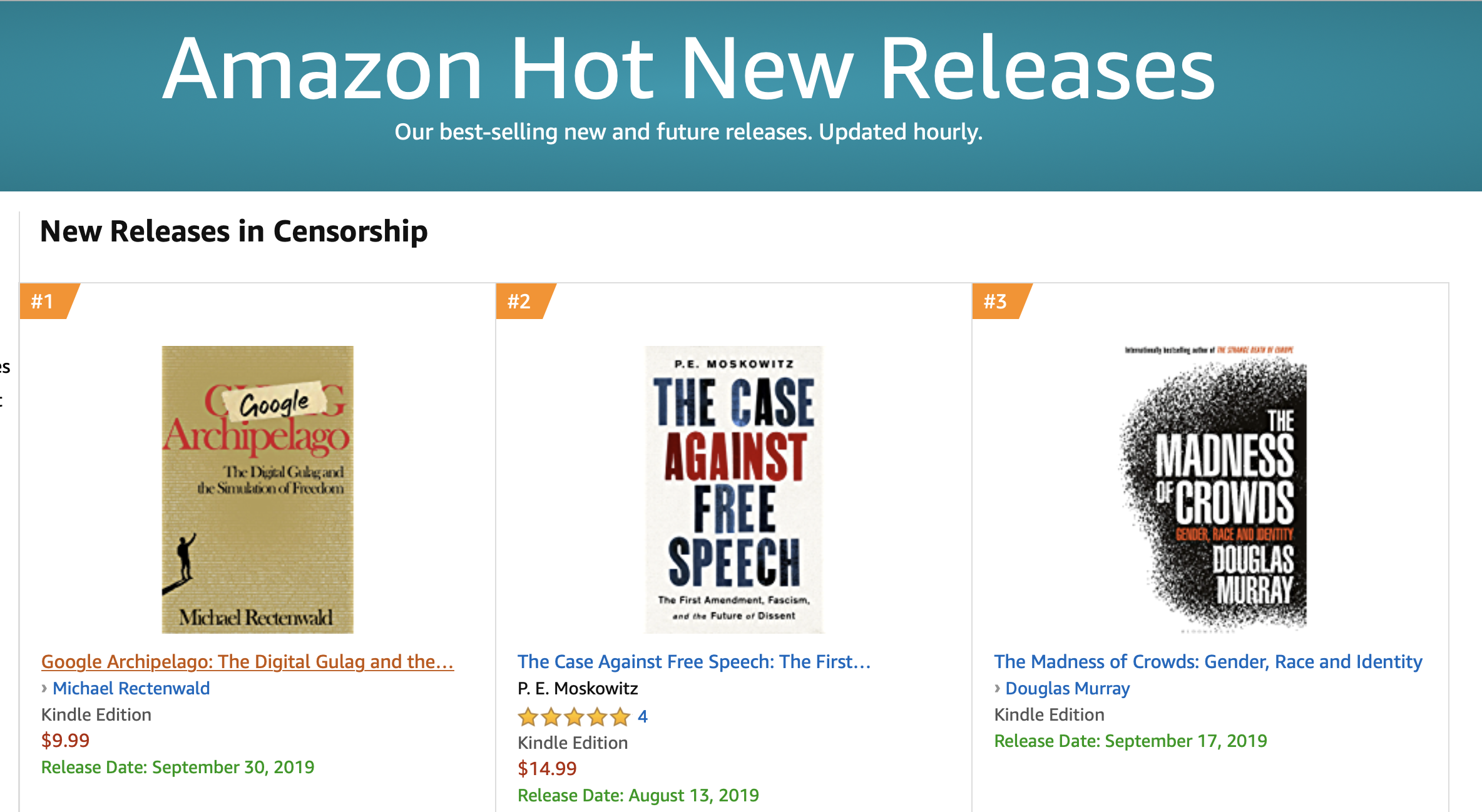Viewport: 1482px width, 812px height.
Task: Click the chevron before Douglas Murray
Action: (998, 688)
